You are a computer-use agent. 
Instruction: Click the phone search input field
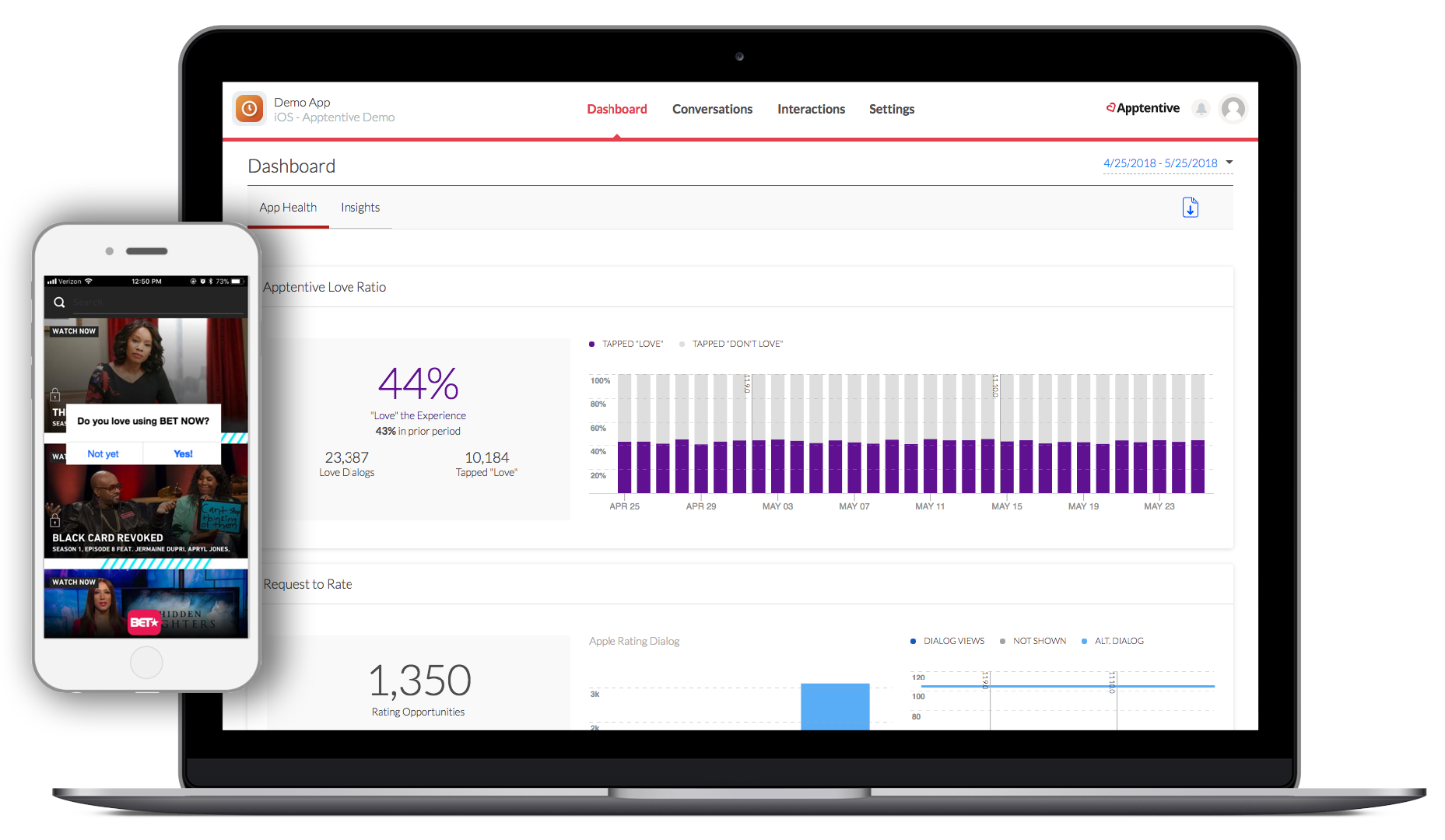point(159,303)
